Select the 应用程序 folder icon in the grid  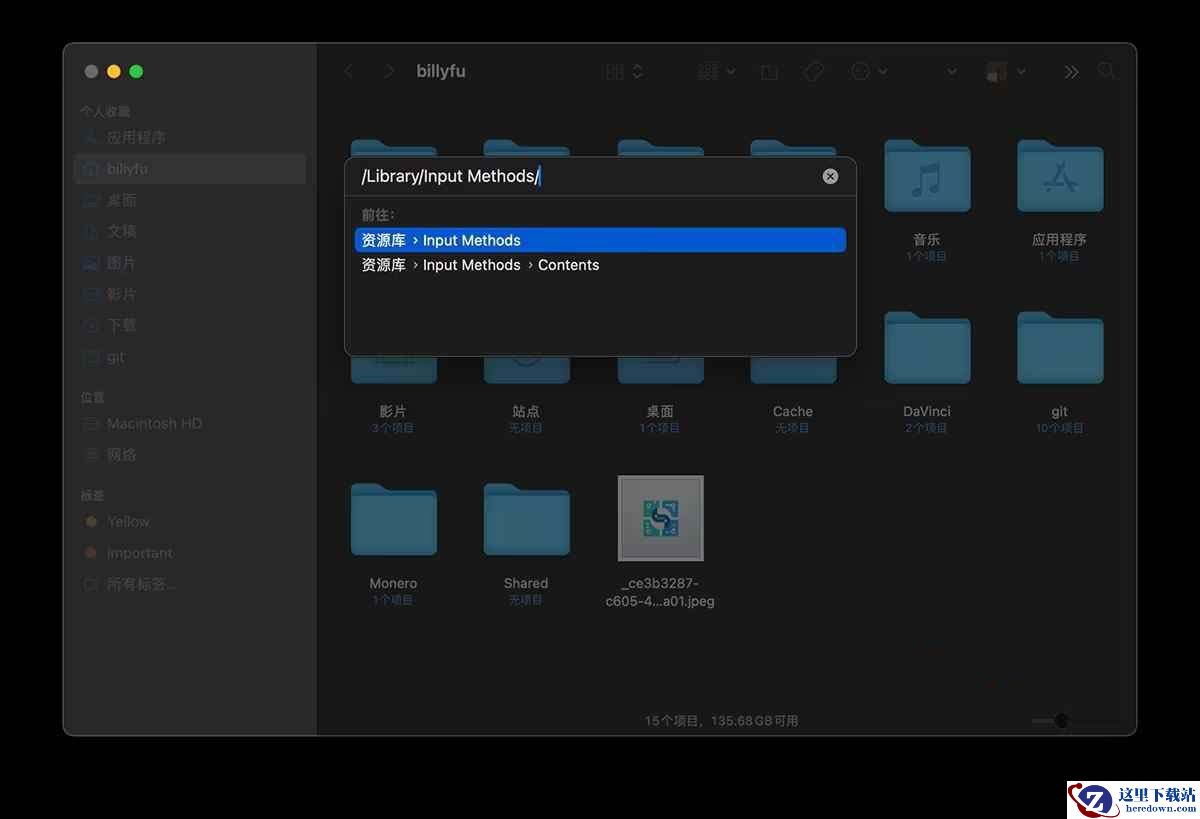pyautogui.click(x=1060, y=176)
